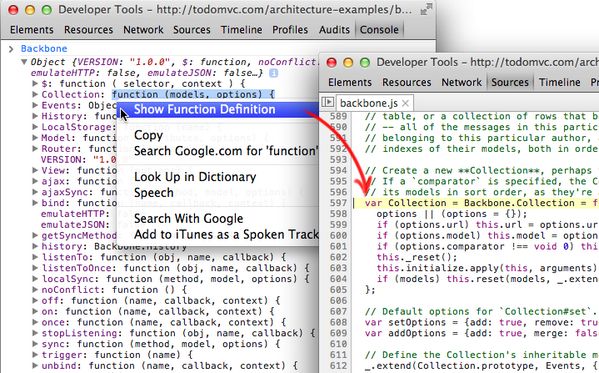
Task: Open the Profiles tab
Action: tap(290, 30)
